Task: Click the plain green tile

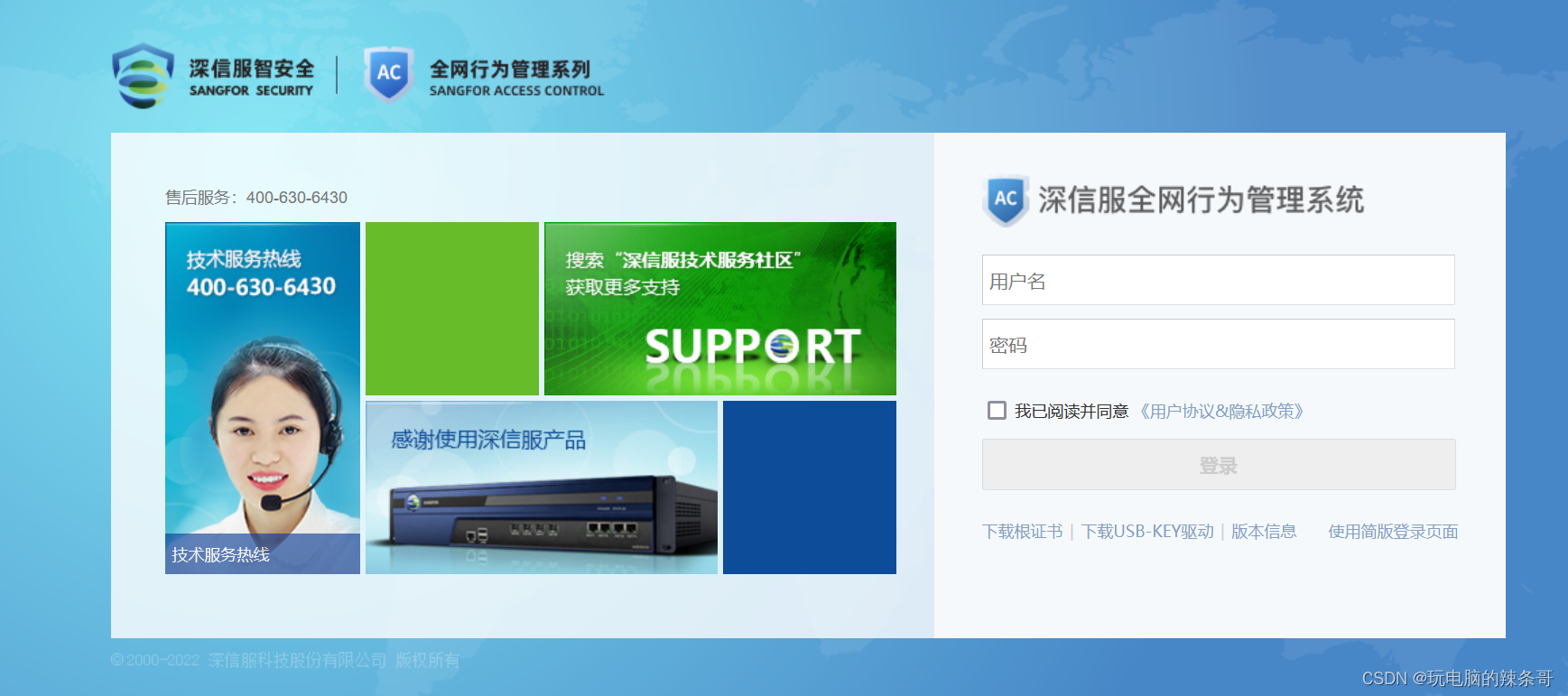Action: (x=452, y=309)
